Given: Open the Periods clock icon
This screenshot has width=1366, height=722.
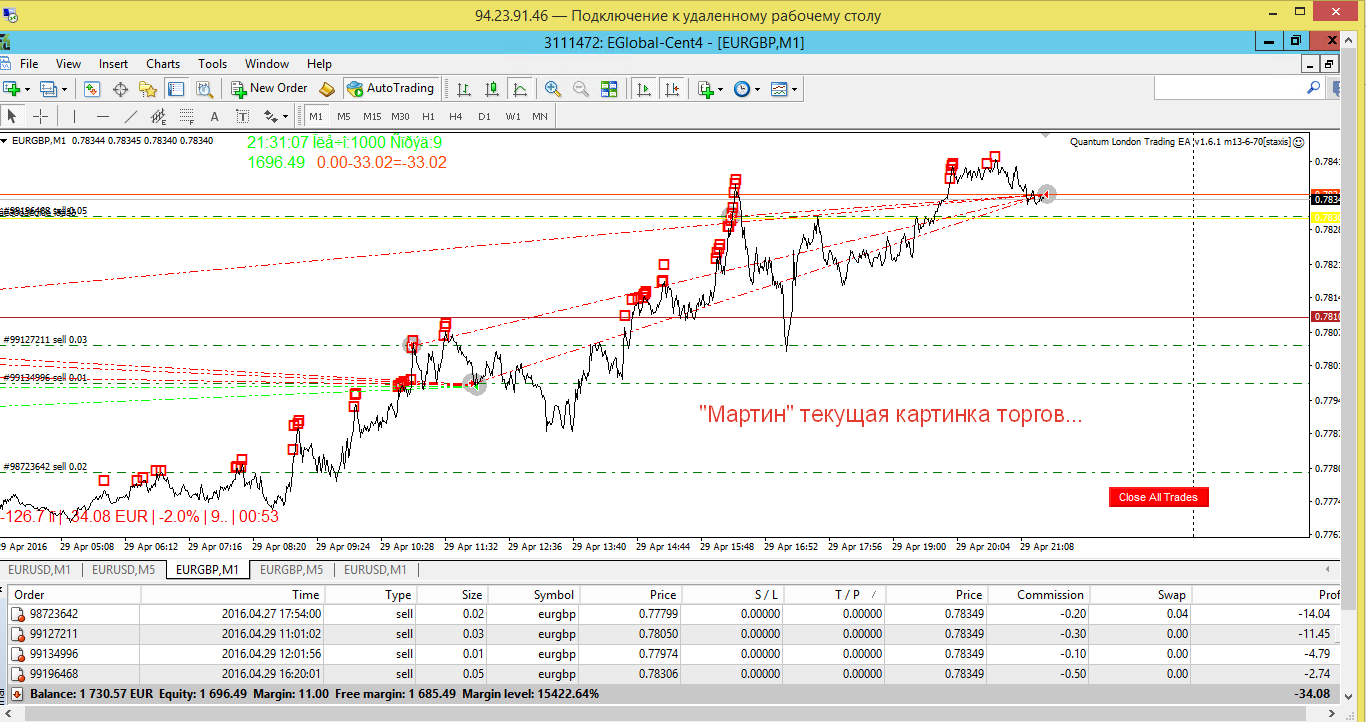Looking at the screenshot, I should pyautogui.click(x=742, y=89).
